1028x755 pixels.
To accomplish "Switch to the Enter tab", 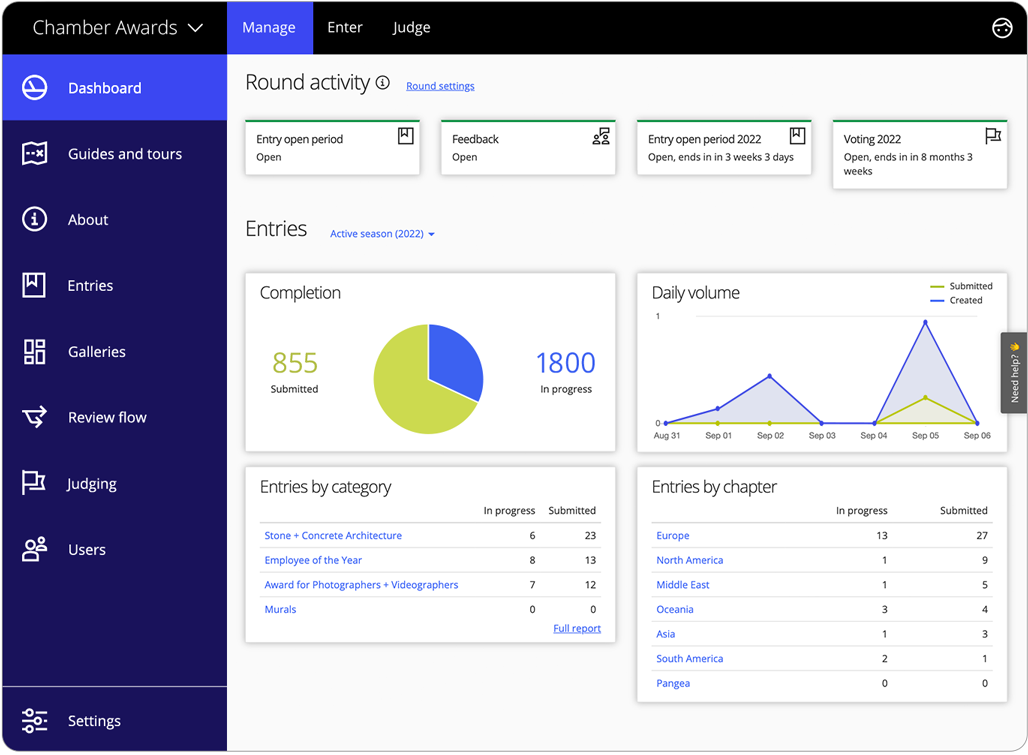I will 345,27.
